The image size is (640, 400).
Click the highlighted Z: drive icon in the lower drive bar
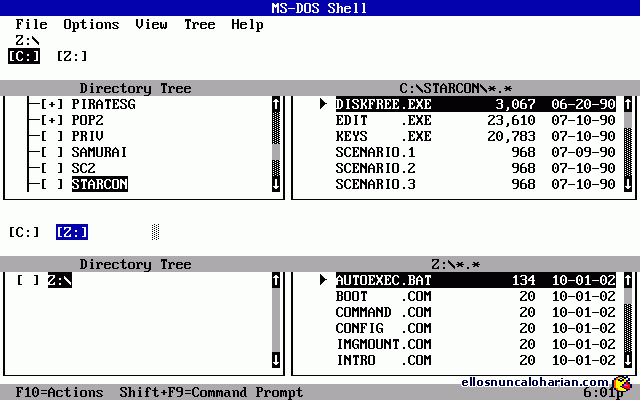pyautogui.click(x=72, y=232)
